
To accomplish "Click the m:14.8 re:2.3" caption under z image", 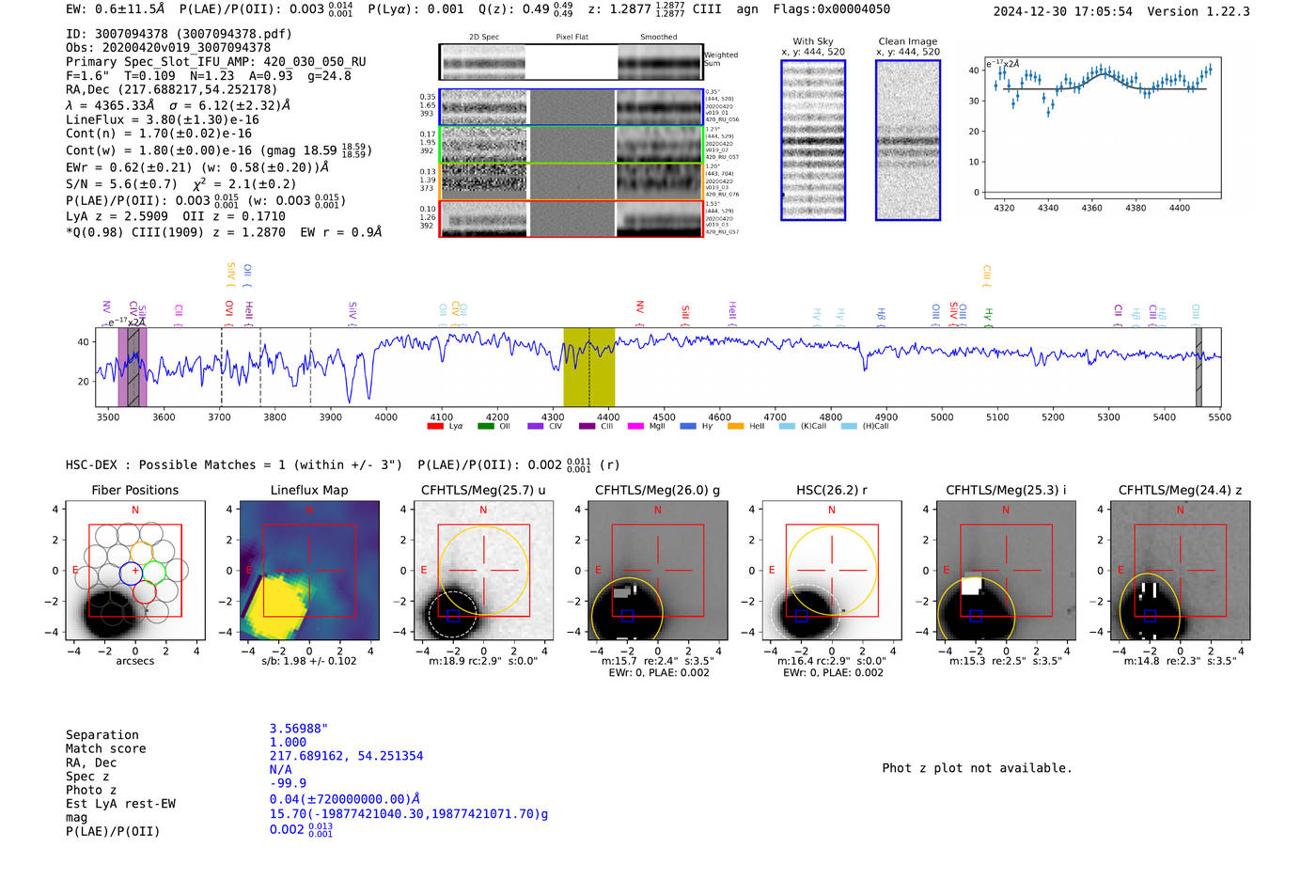I will (1181, 661).
